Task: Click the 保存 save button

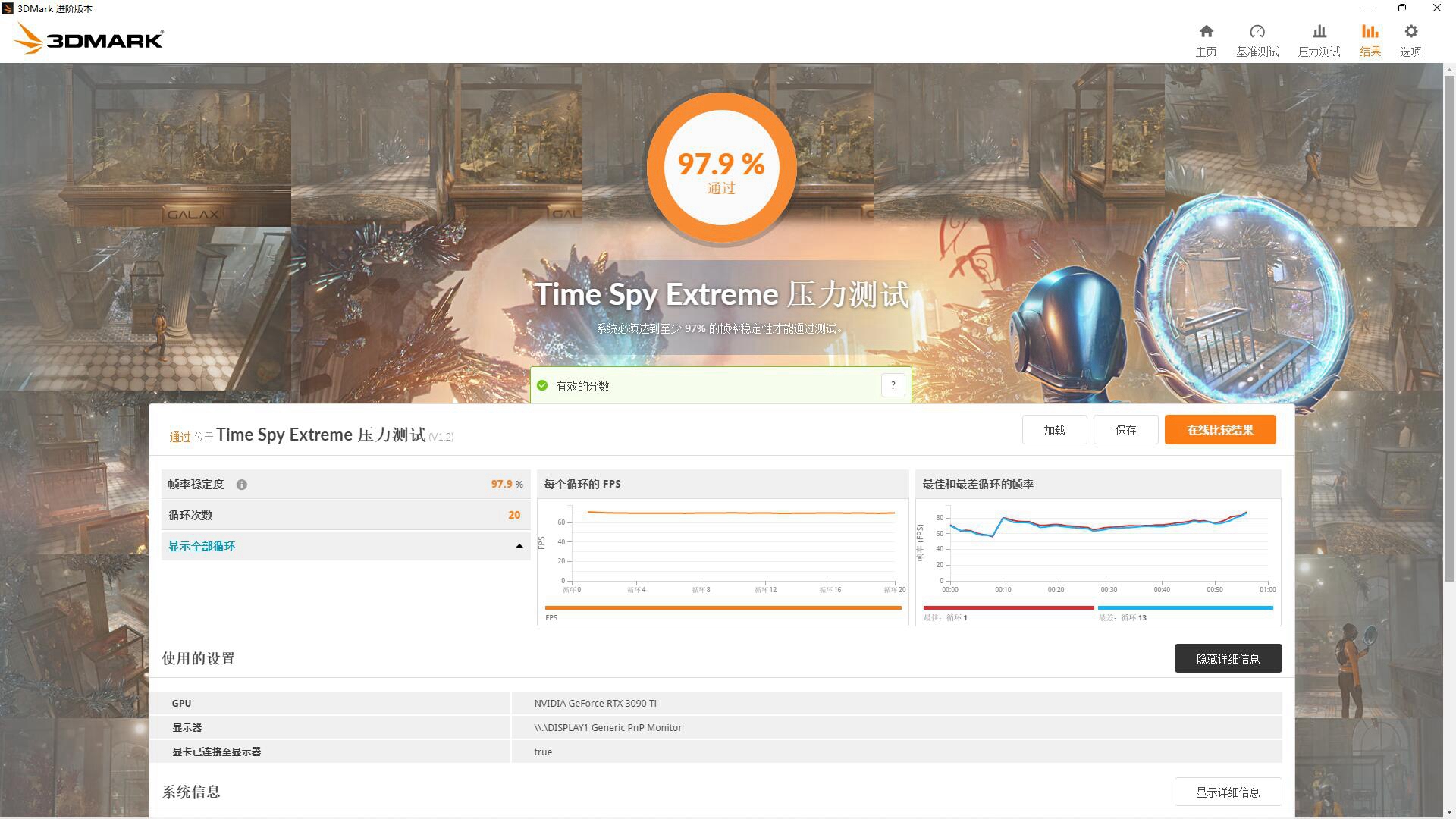Action: (x=1125, y=429)
